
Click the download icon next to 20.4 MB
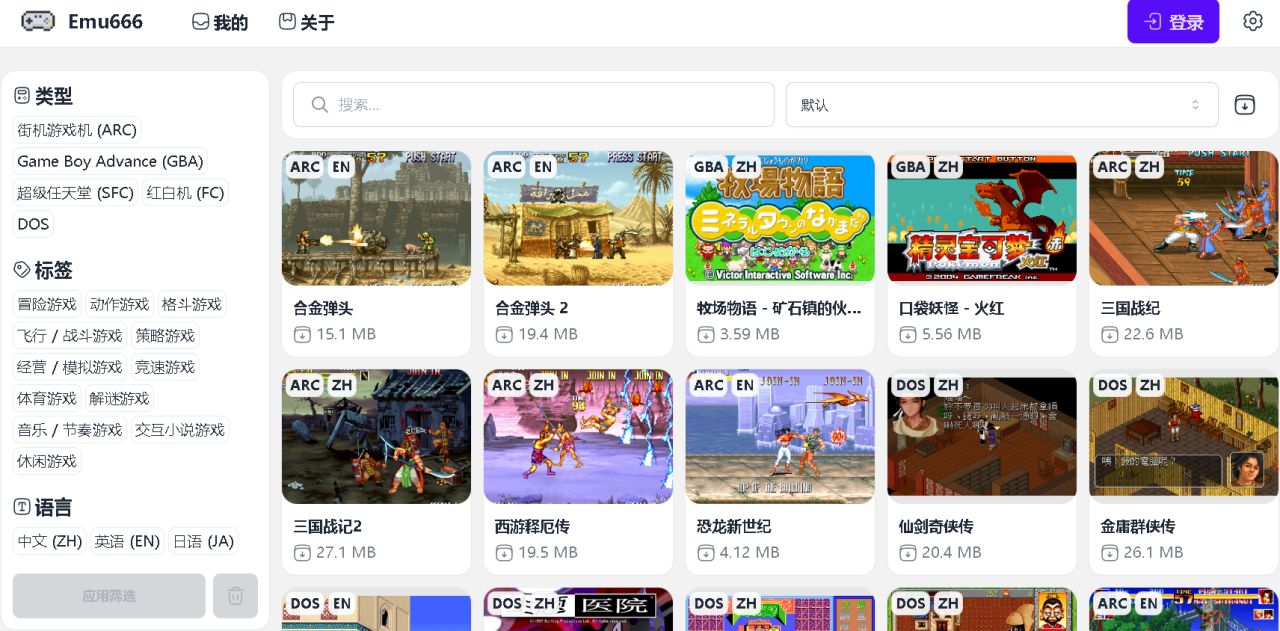(x=909, y=553)
